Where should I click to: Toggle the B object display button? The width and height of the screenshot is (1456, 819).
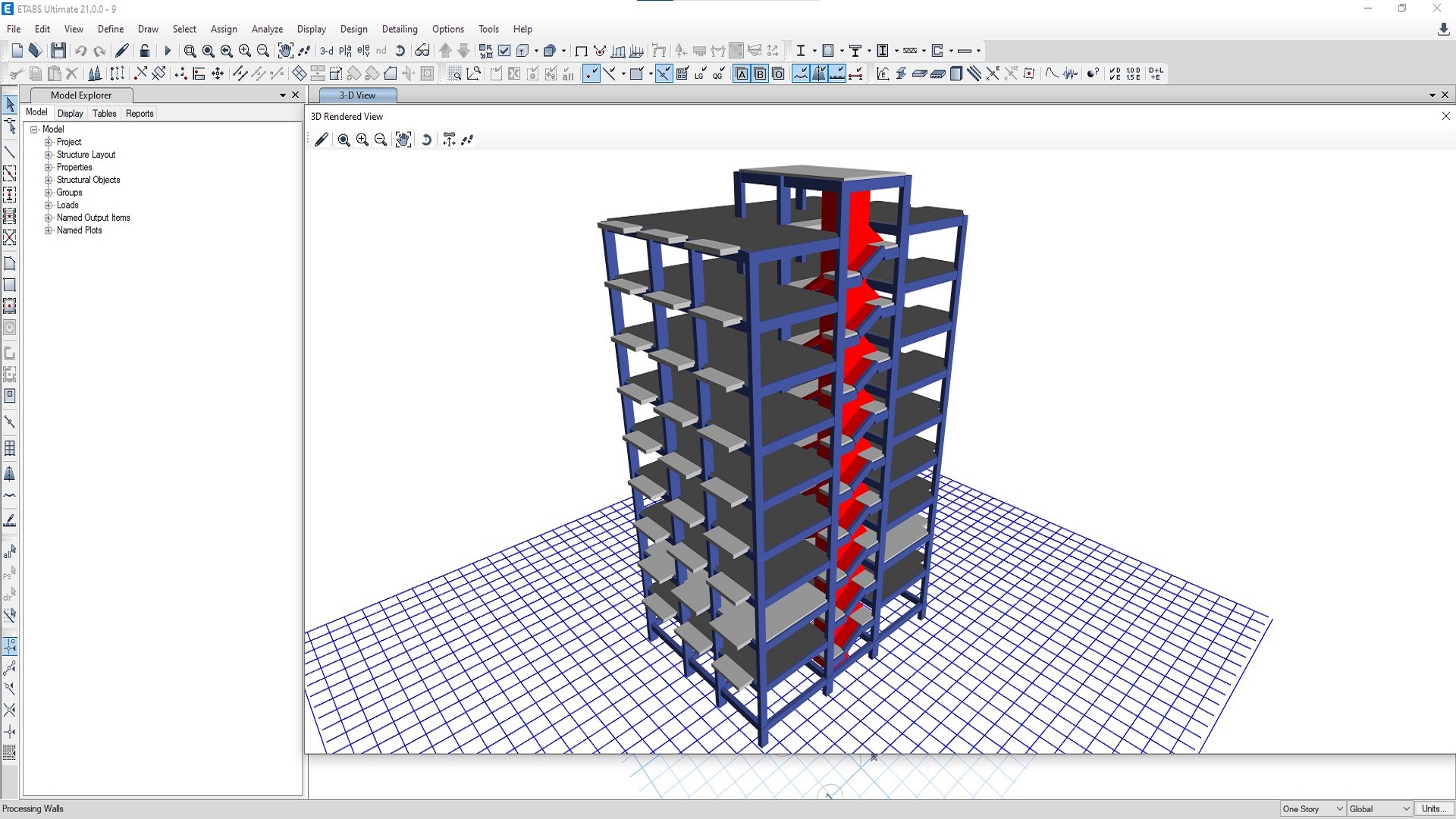coord(760,74)
